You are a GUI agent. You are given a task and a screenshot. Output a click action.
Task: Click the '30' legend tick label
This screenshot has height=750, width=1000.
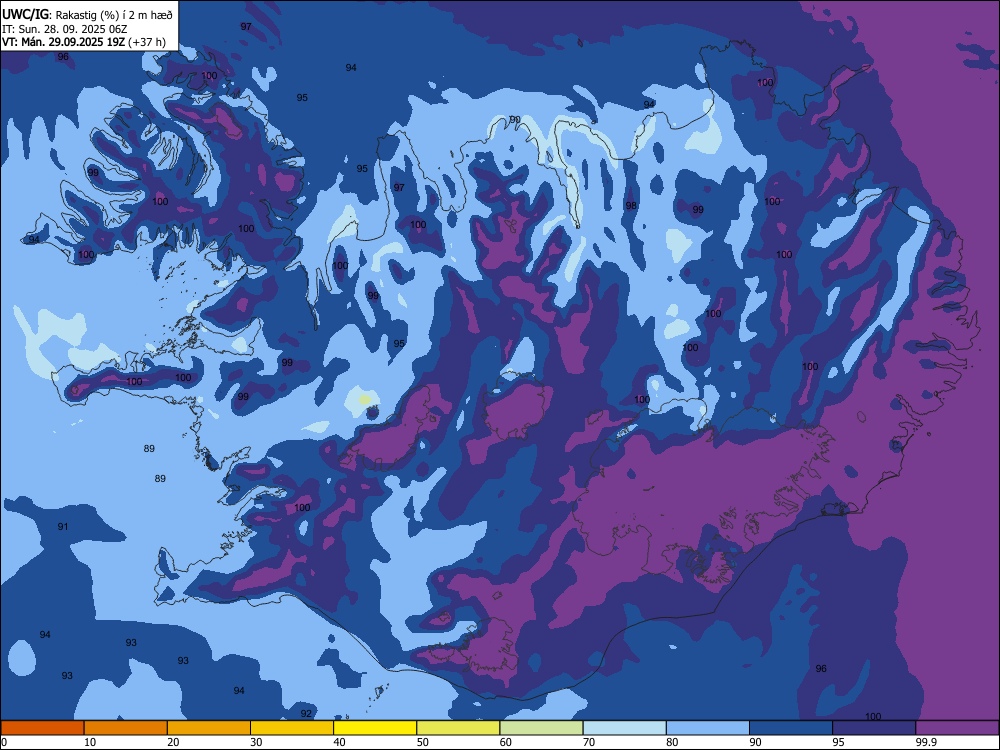pyautogui.click(x=256, y=742)
